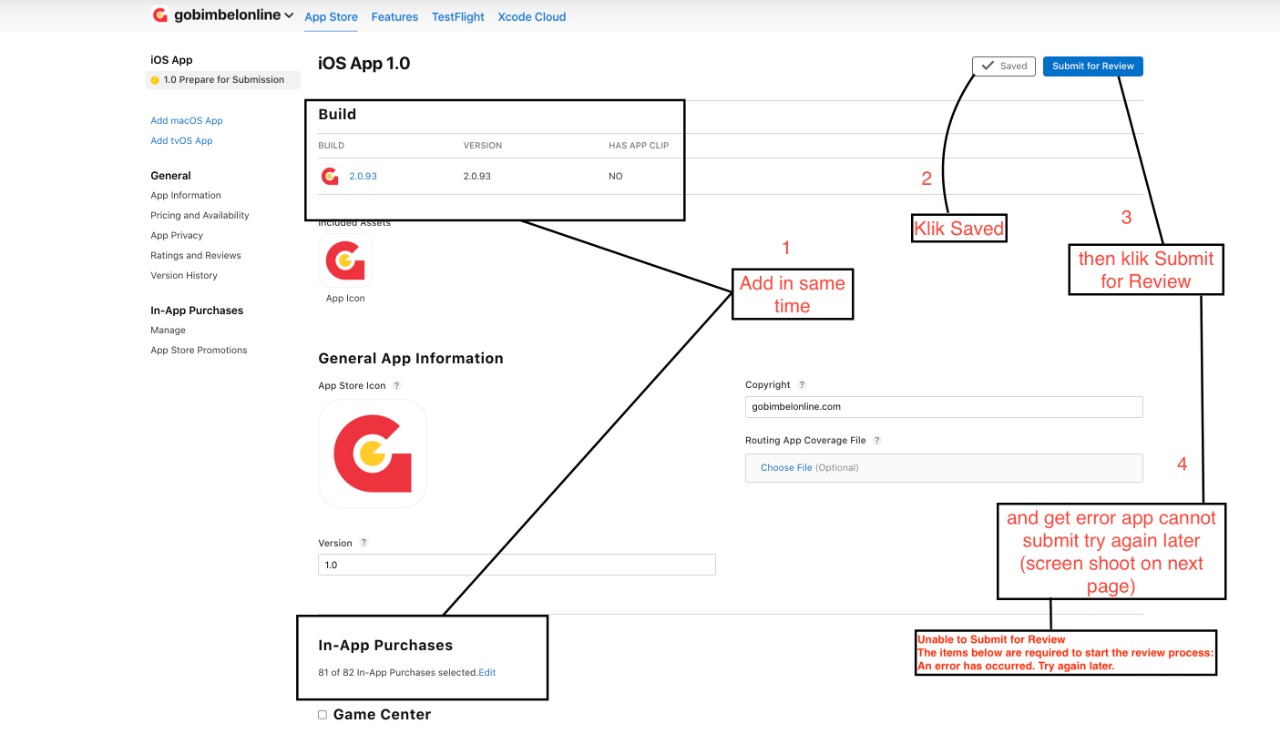This screenshot has width=1280, height=734.
Task: Click the Copyright input field
Action: coord(944,407)
